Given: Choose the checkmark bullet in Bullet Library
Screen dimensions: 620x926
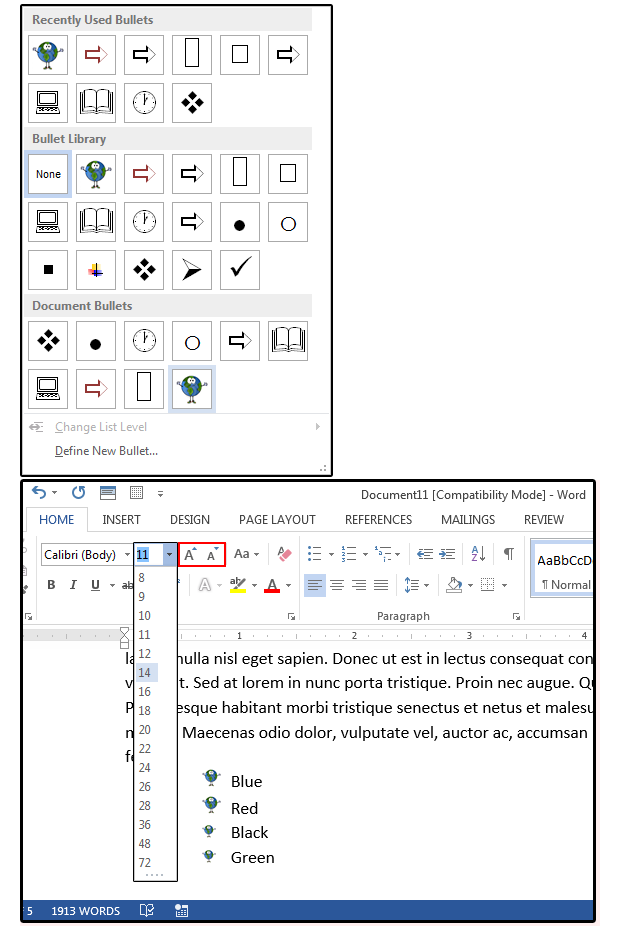Looking at the screenshot, I should (240, 269).
